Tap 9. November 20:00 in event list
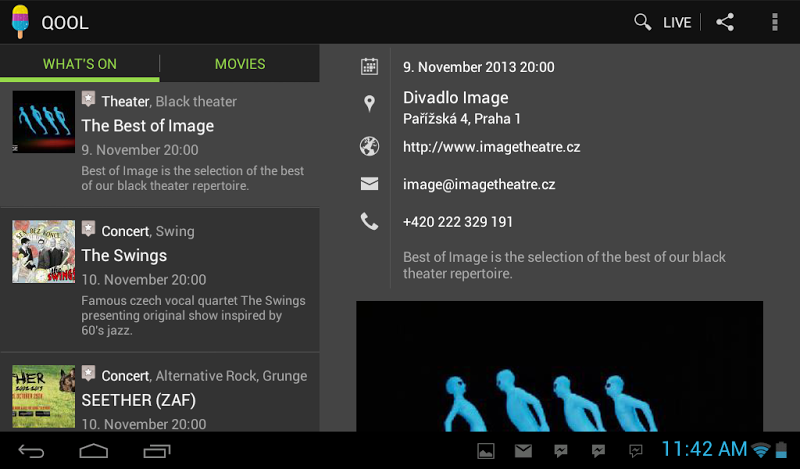This screenshot has height=469, width=800. pos(140,150)
